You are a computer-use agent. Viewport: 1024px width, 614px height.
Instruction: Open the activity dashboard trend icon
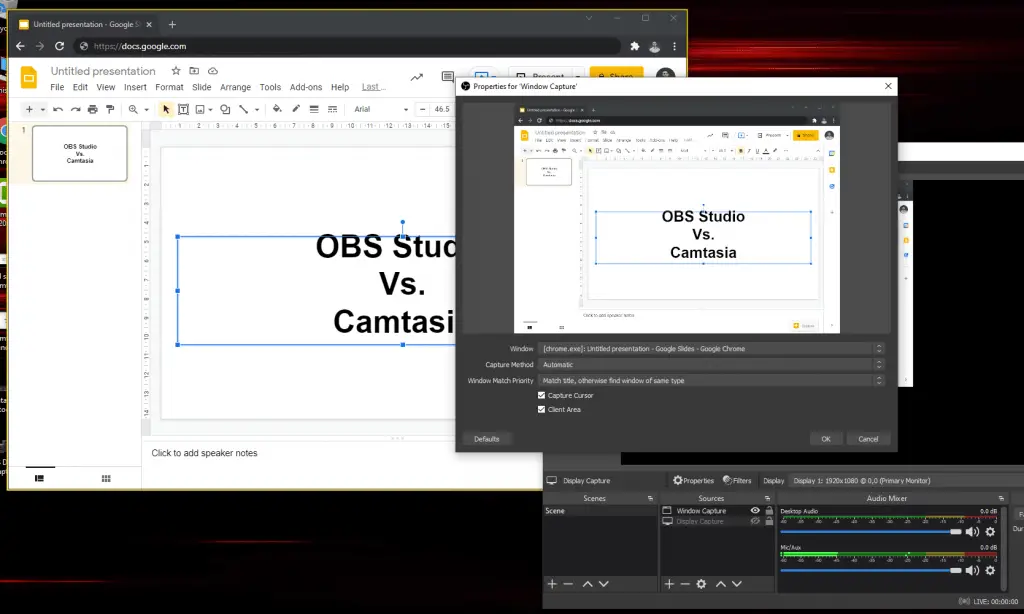417,77
